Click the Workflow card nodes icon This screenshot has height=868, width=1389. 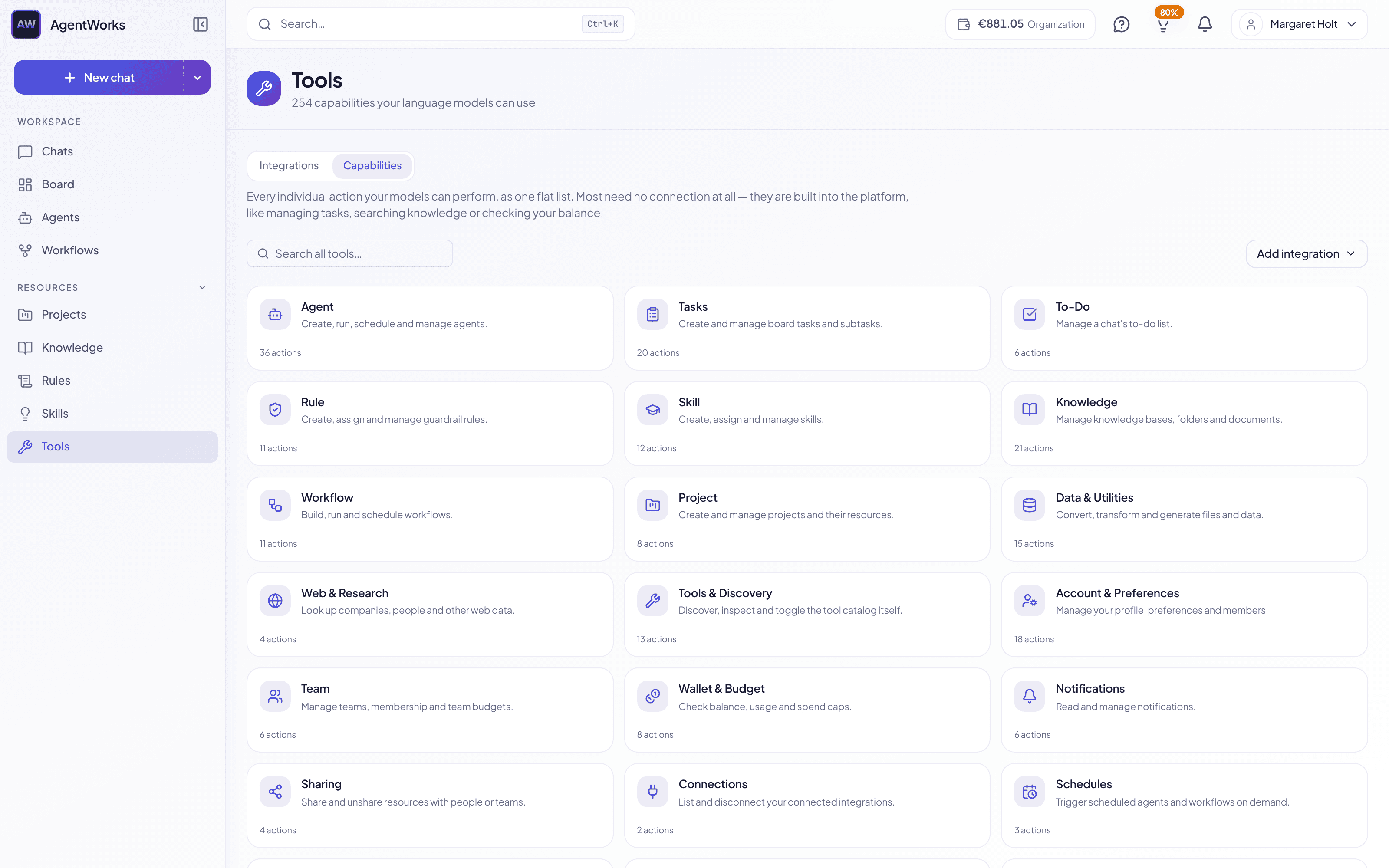[275, 505]
